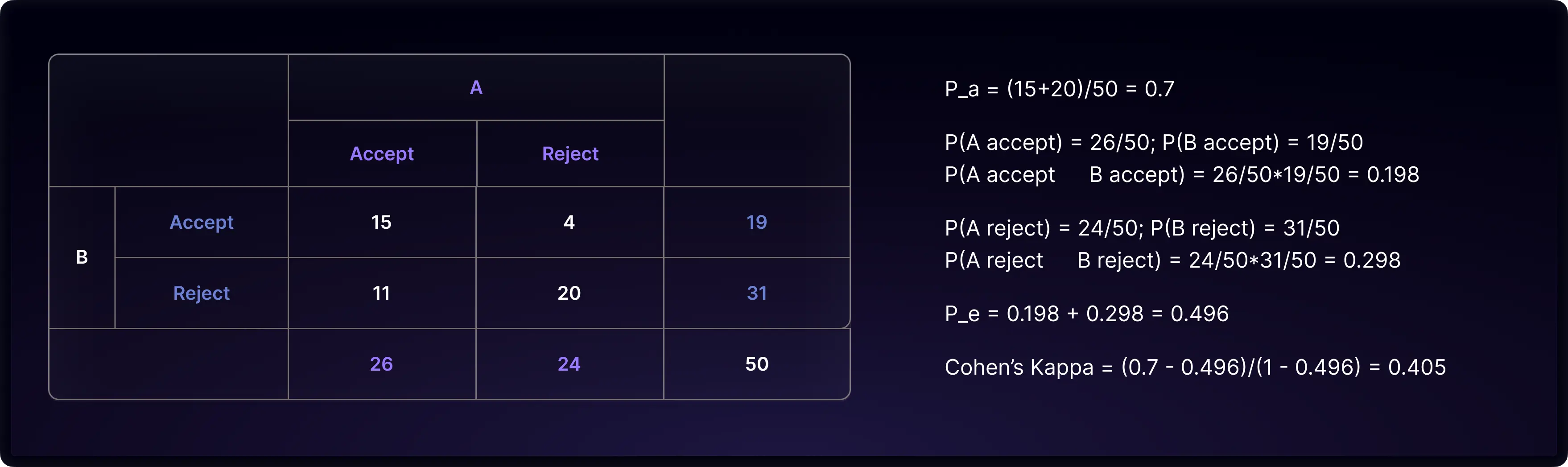Click the P_a = 0.7 formula line
Viewport: 1568px width, 467px height.
tap(1059, 89)
